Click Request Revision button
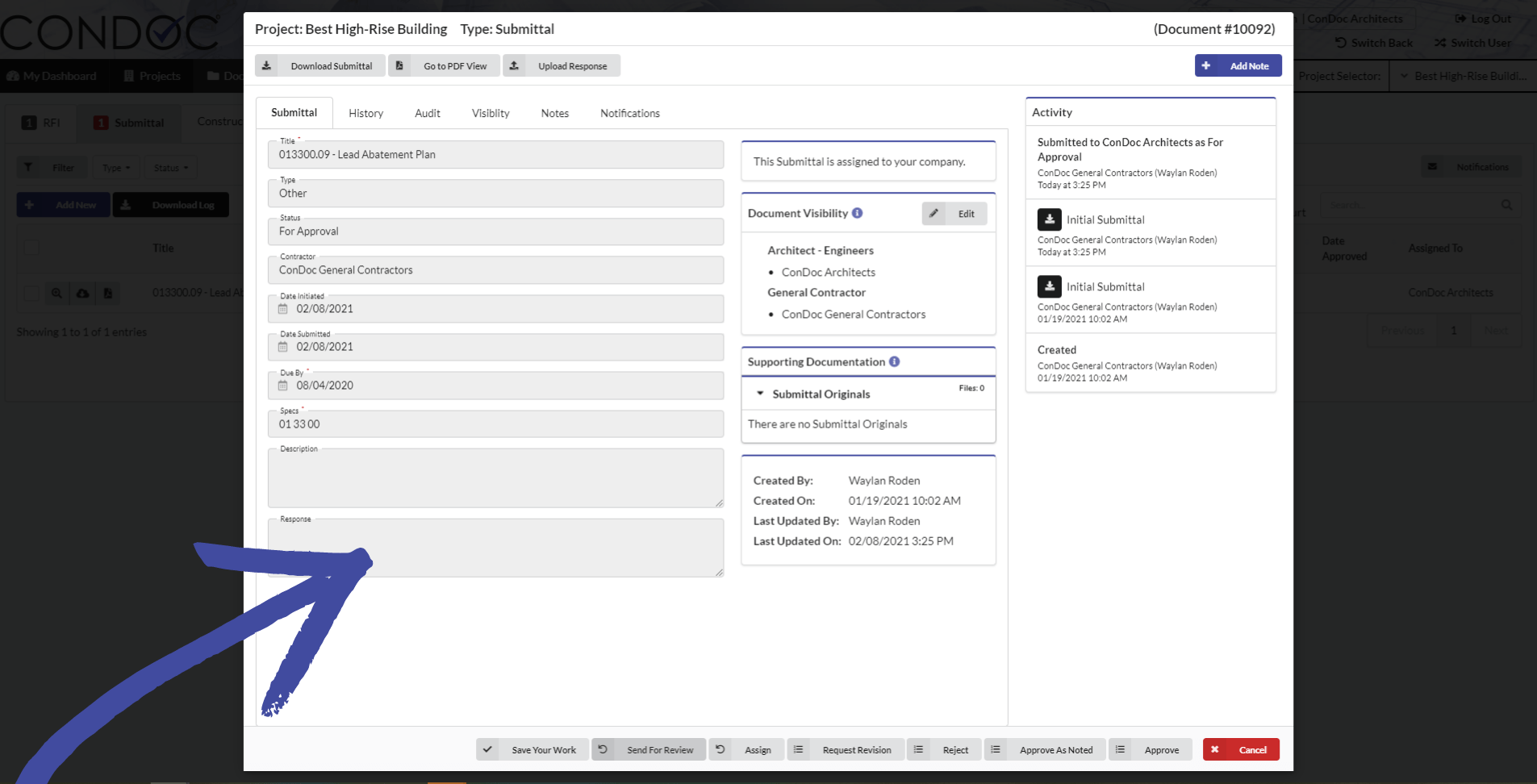This screenshot has height=784, width=1537. click(846, 750)
